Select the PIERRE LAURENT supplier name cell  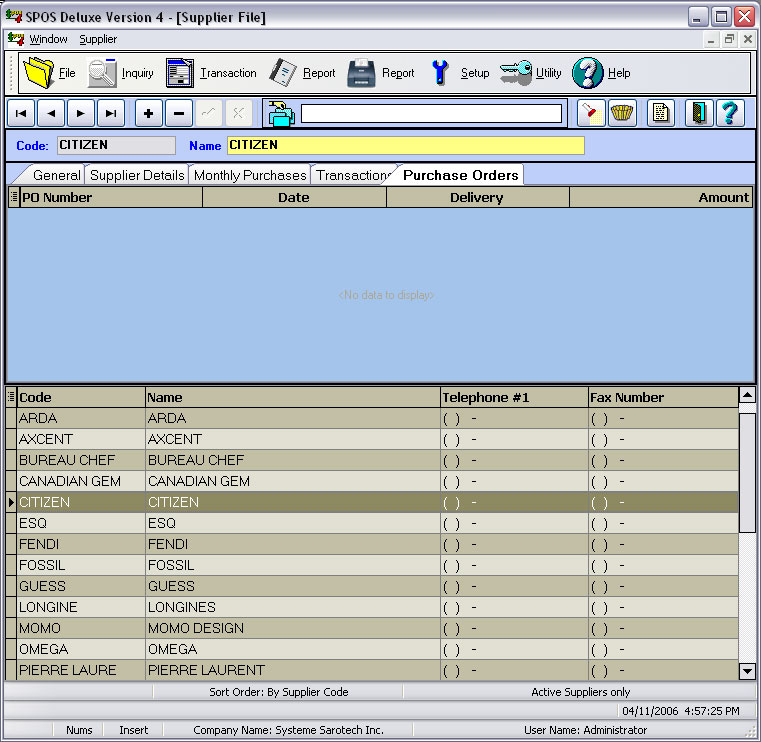[293, 670]
